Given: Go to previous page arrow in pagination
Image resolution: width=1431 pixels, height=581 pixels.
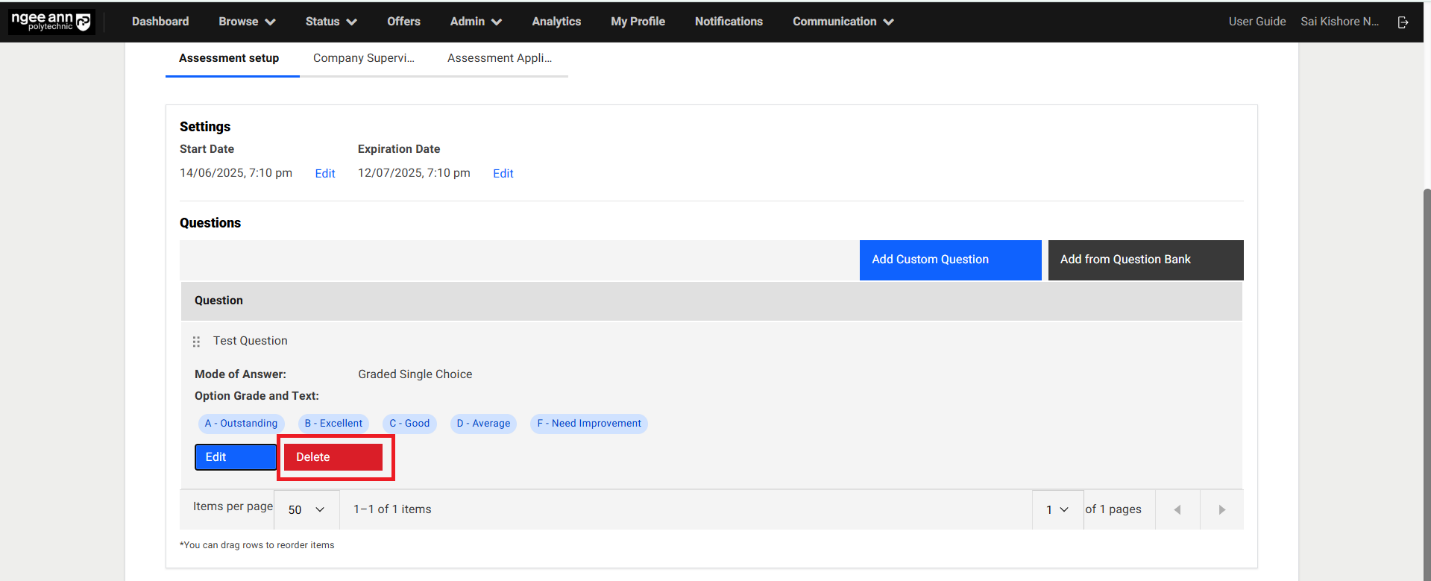Looking at the screenshot, I should point(1177,510).
